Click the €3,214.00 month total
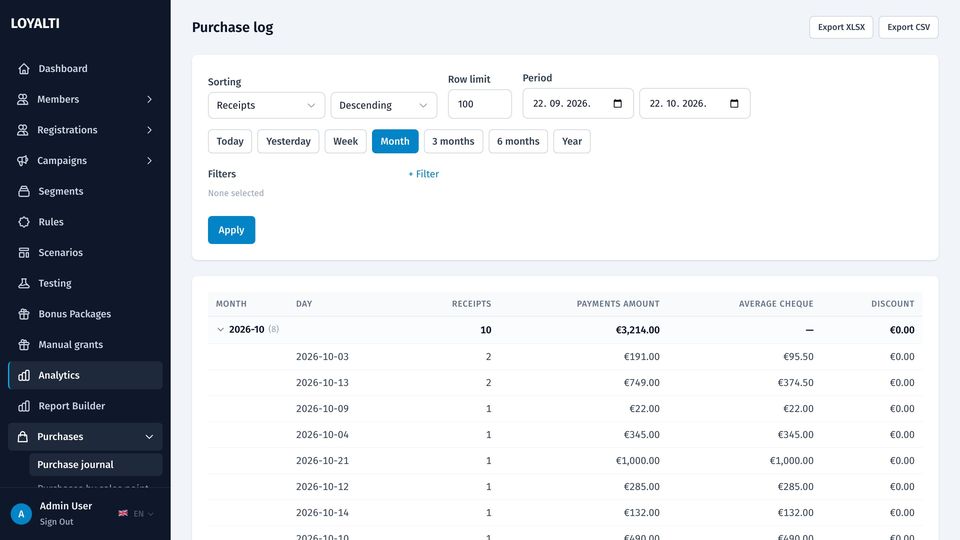The height and width of the screenshot is (540, 960). pyautogui.click(x=637, y=330)
